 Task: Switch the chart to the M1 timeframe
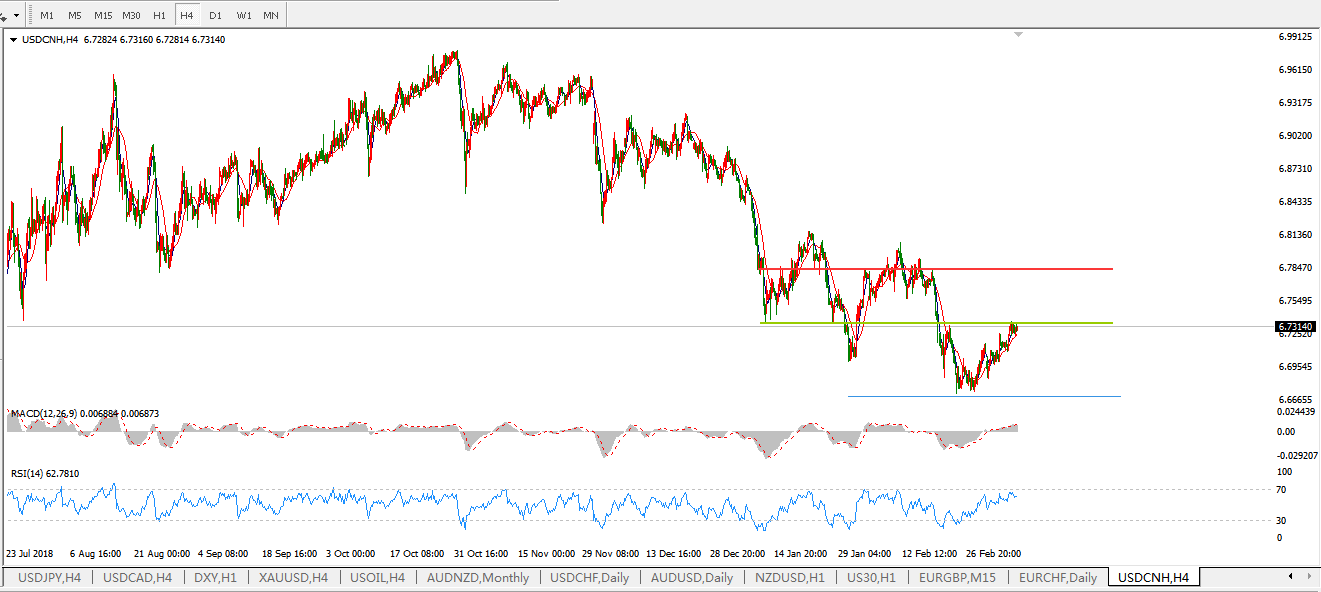(47, 16)
